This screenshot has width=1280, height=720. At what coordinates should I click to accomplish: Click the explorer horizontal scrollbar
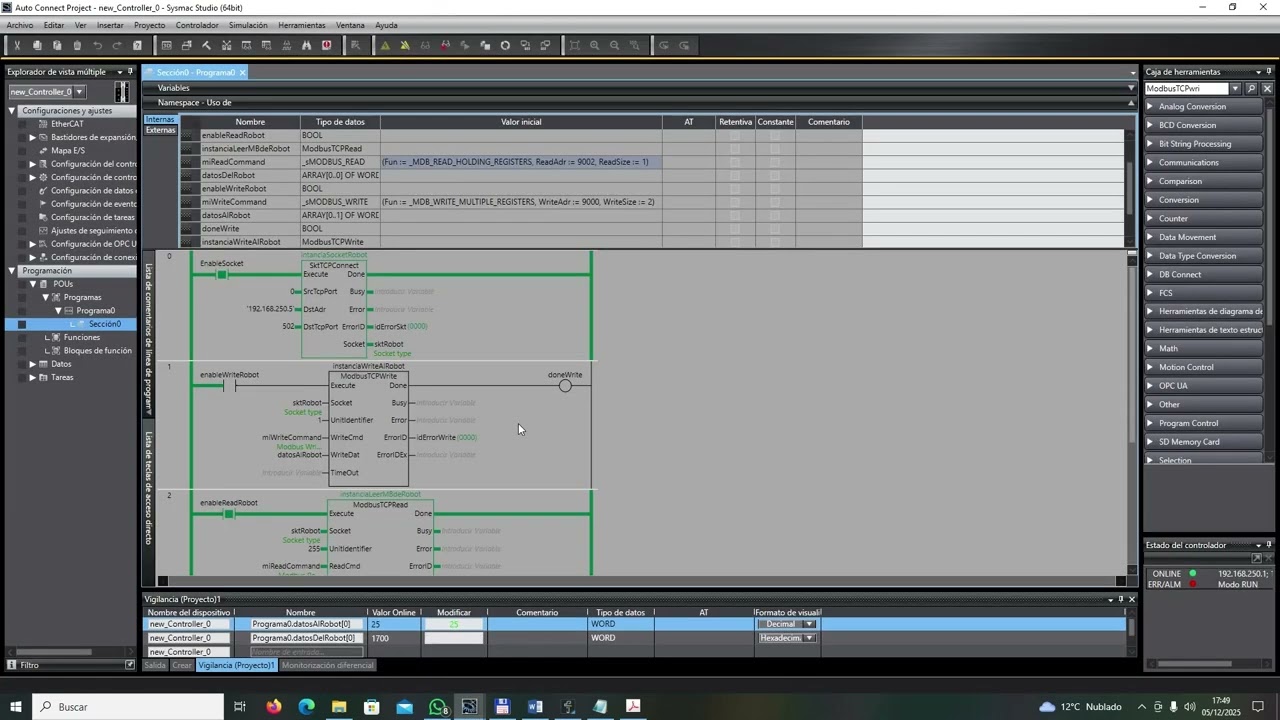(55, 652)
